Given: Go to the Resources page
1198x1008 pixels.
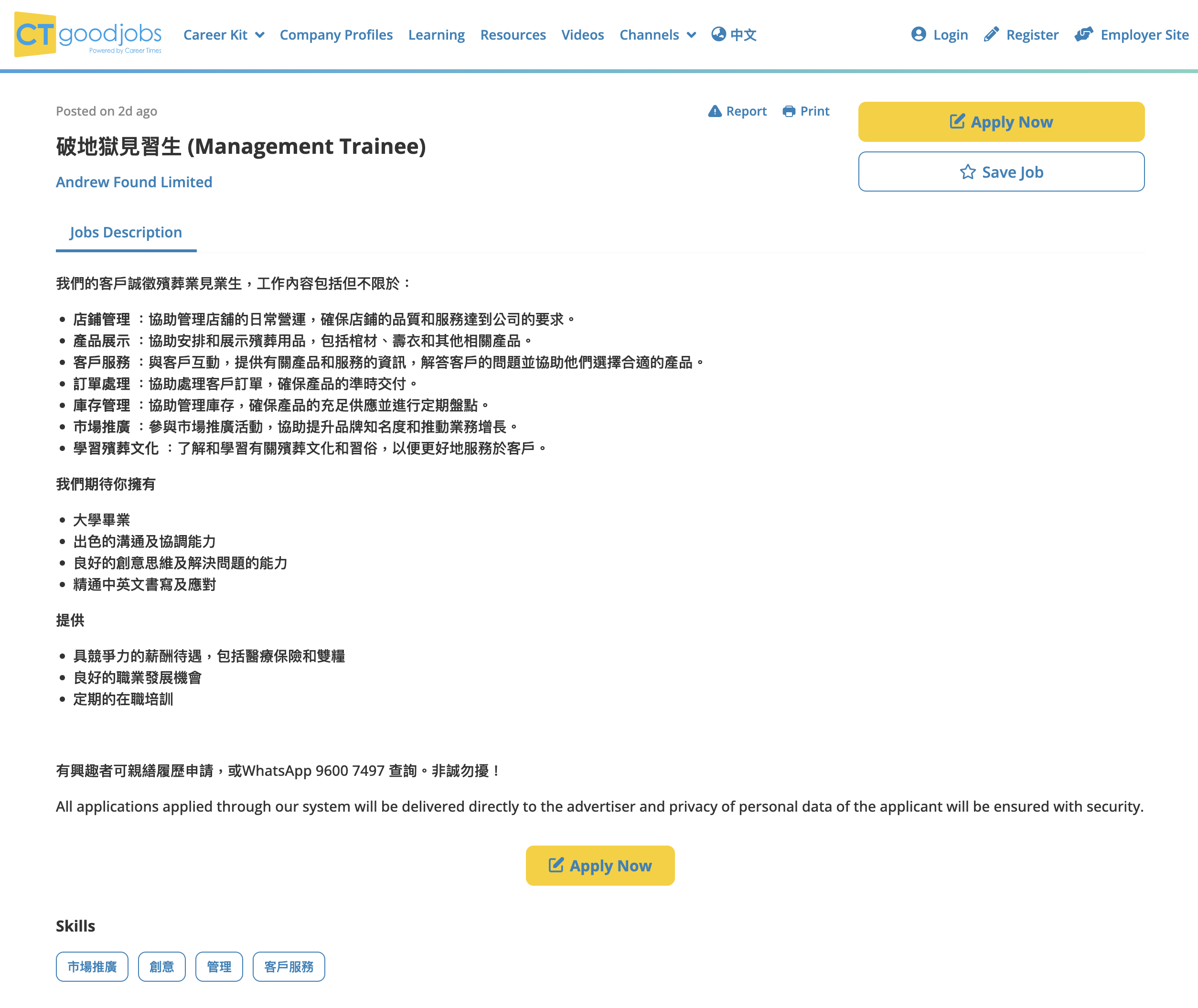Looking at the screenshot, I should (x=513, y=35).
